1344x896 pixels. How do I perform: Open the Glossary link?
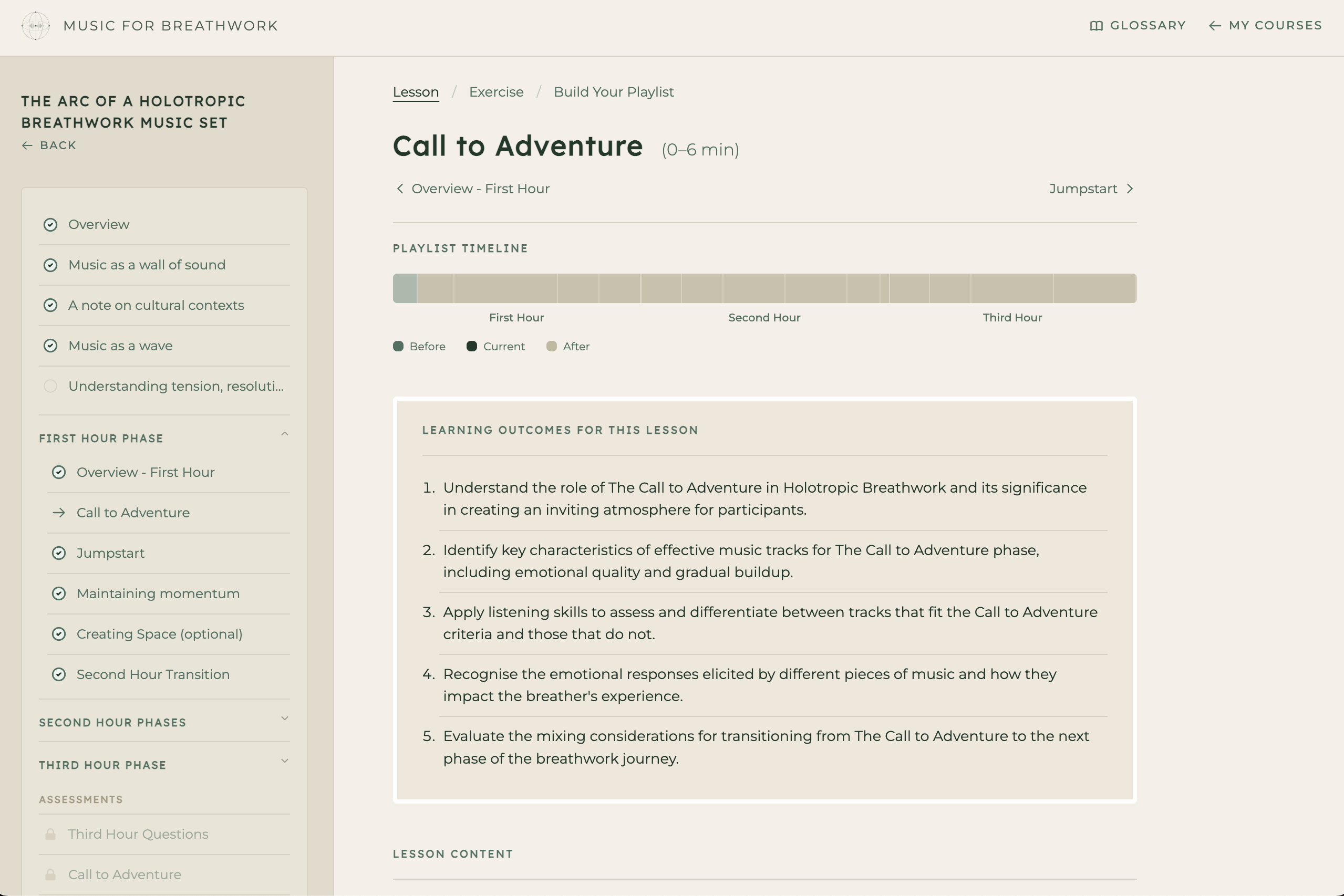1138,26
